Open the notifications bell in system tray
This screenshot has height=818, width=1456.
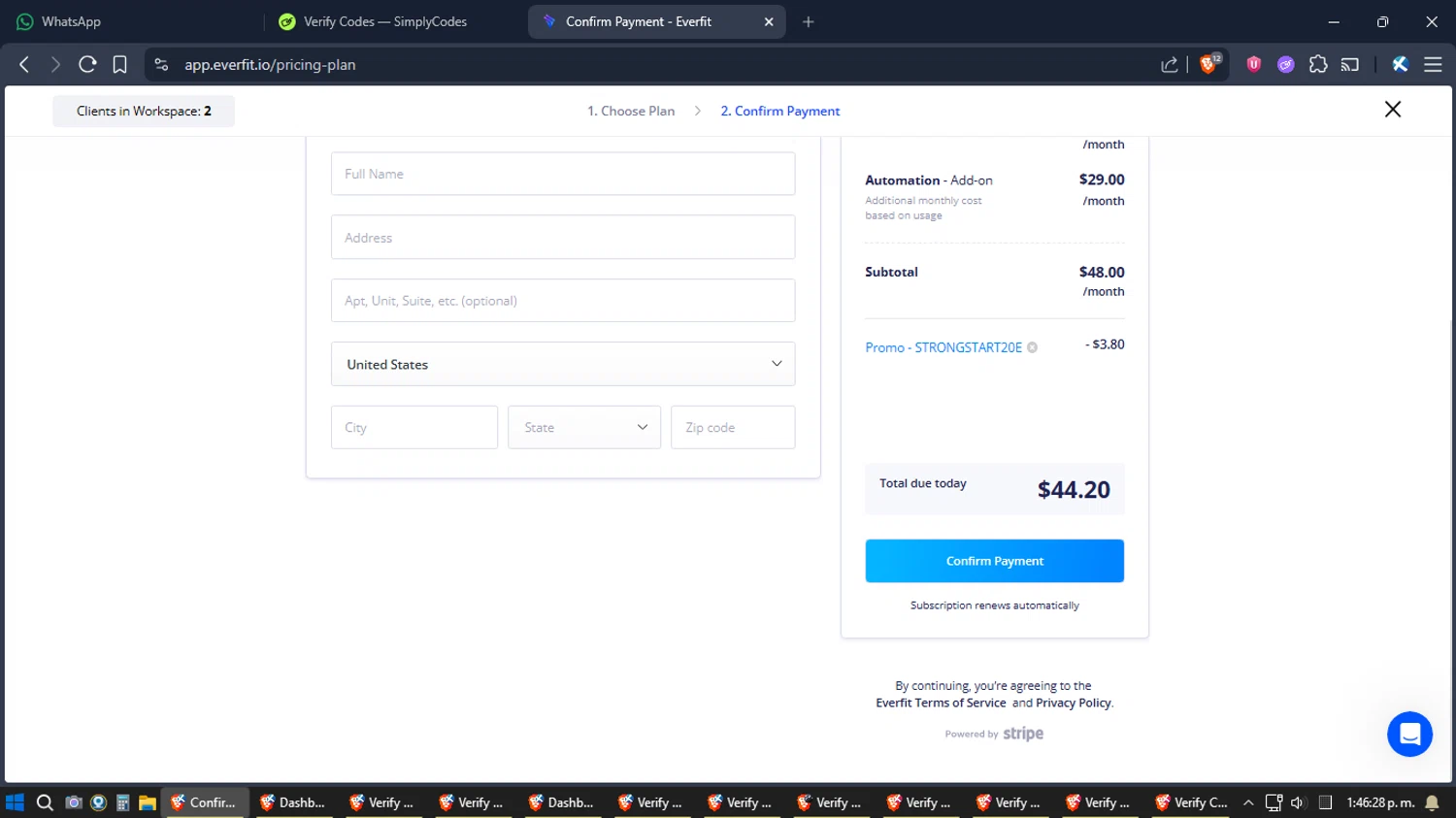(x=1432, y=802)
